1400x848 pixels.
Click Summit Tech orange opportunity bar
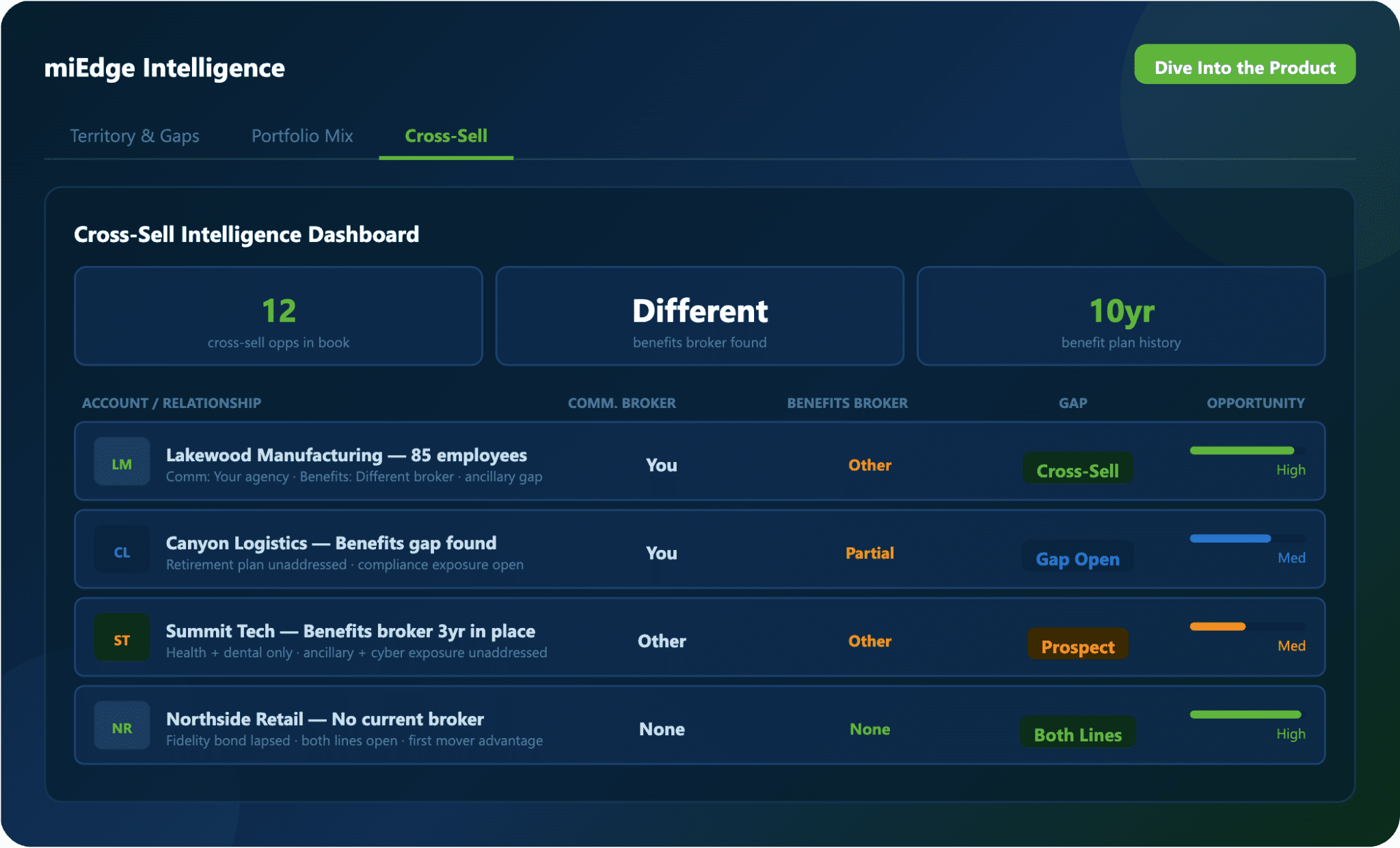click(x=1217, y=627)
